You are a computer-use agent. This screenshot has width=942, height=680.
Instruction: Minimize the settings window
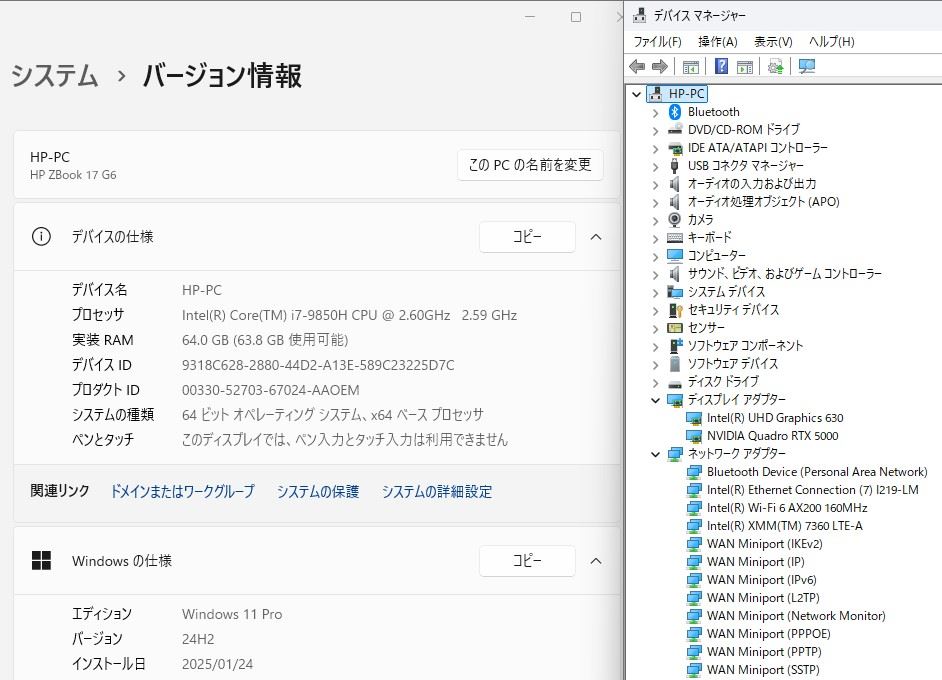[x=529, y=17]
